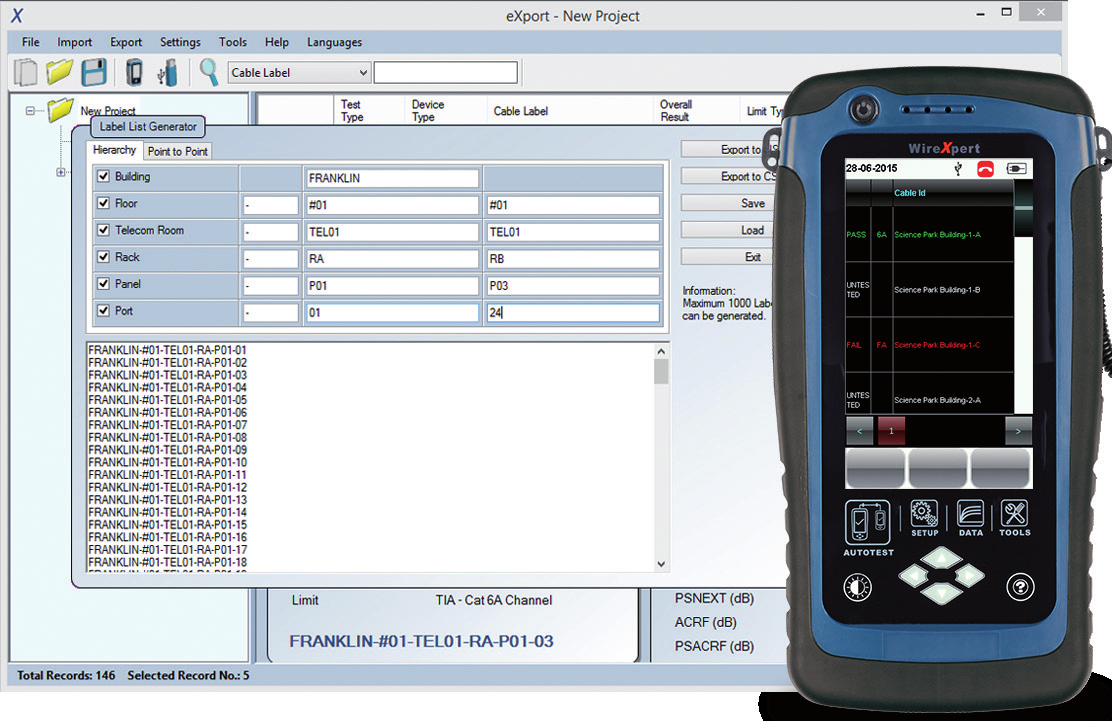
Task: Click the New Project toolbar icon with blank pages
Action: click(26, 72)
